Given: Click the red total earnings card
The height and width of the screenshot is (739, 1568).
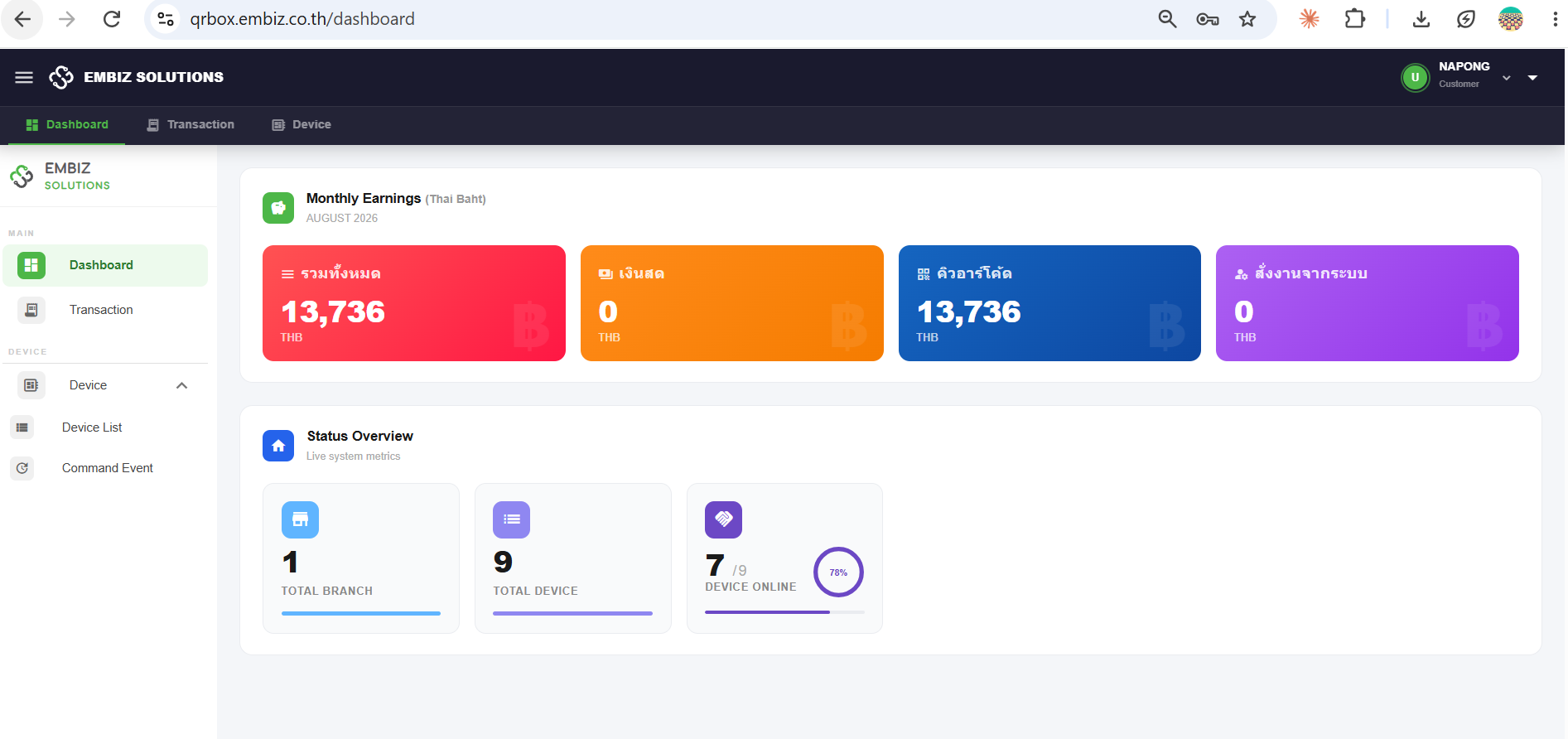Looking at the screenshot, I should tap(414, 303).
